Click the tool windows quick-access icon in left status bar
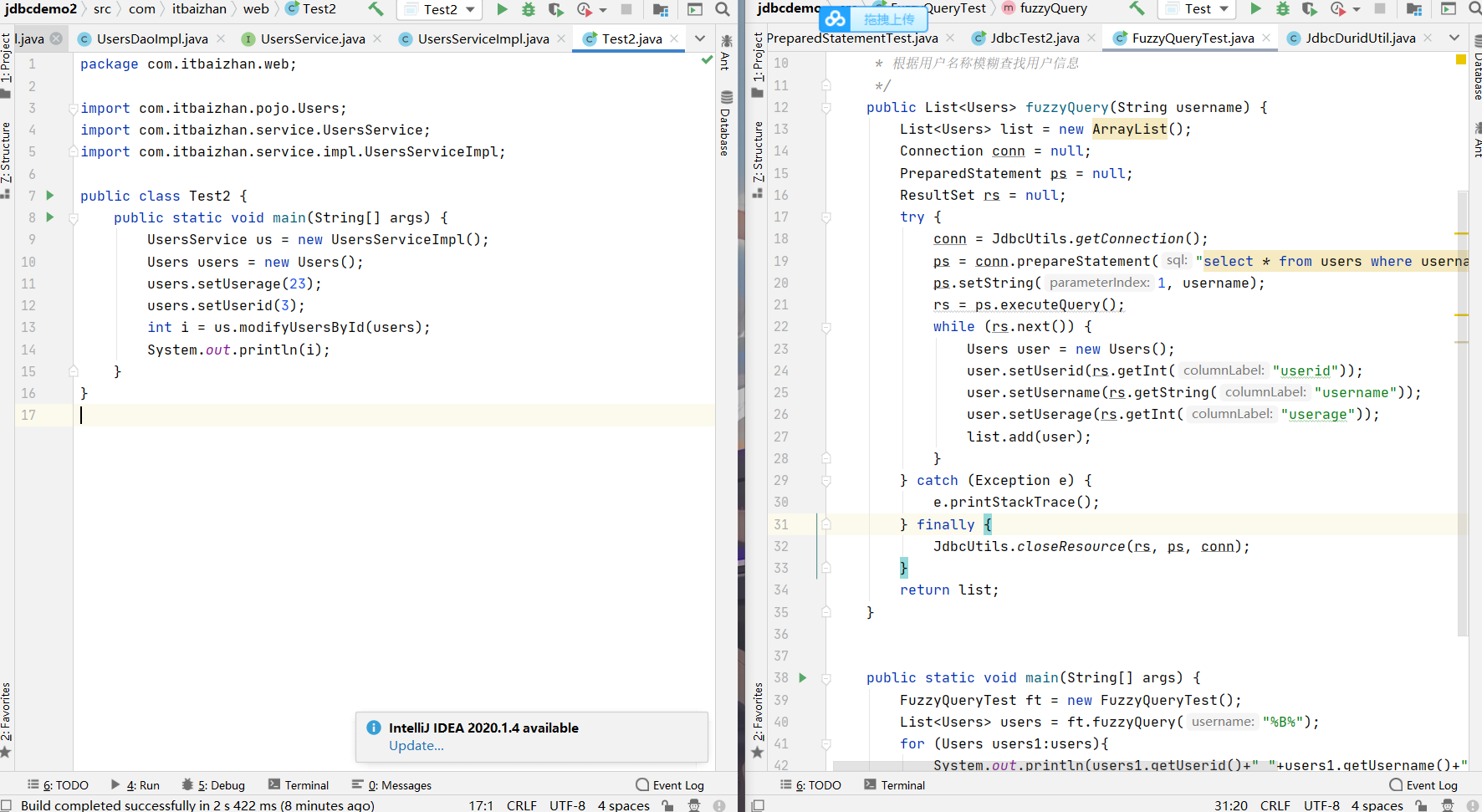This screenshot has width=1482, height=812. (7, 805)
